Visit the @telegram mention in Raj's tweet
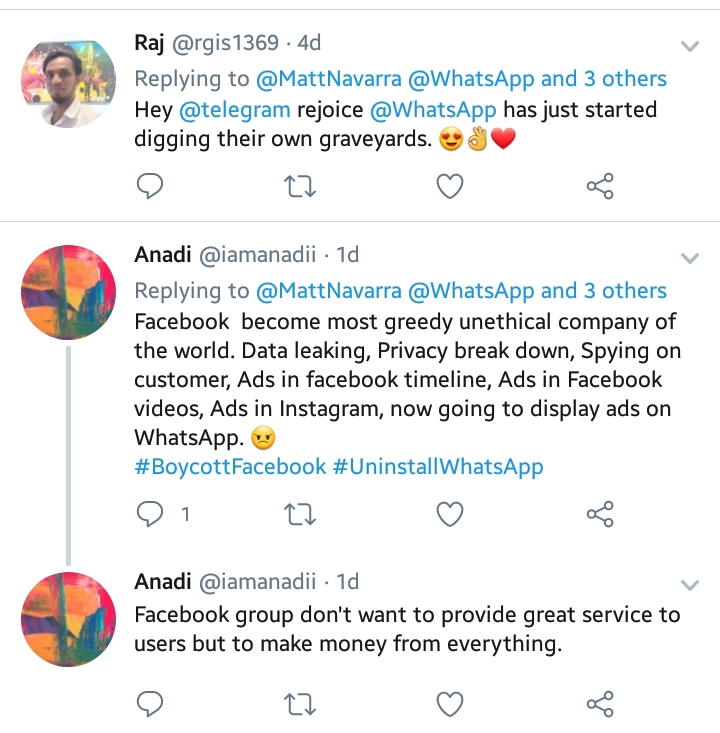Viewport: 720px width, 733px height. pyautogui.click(x=234, y=110)
